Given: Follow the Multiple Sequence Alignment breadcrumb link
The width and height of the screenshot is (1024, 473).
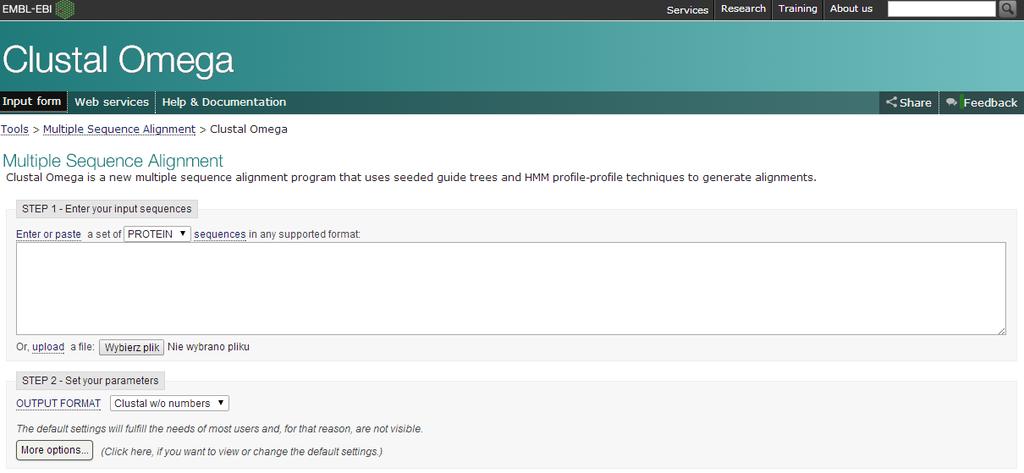Looking at the screenshot, I should click(x=120, y=129).
